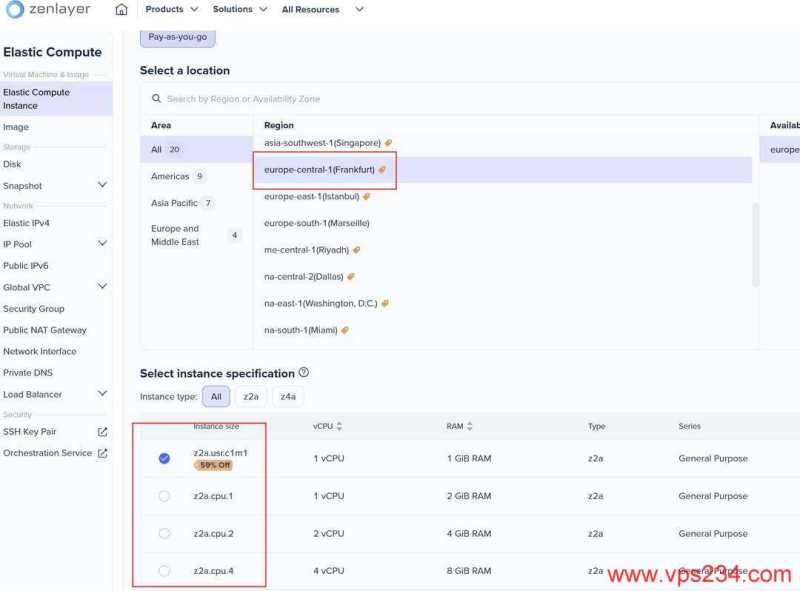The width and height of the screenshot is (800, 591).
Task: Choose the z2a.cpu.4 instance radio button
Action: [164, 571]
